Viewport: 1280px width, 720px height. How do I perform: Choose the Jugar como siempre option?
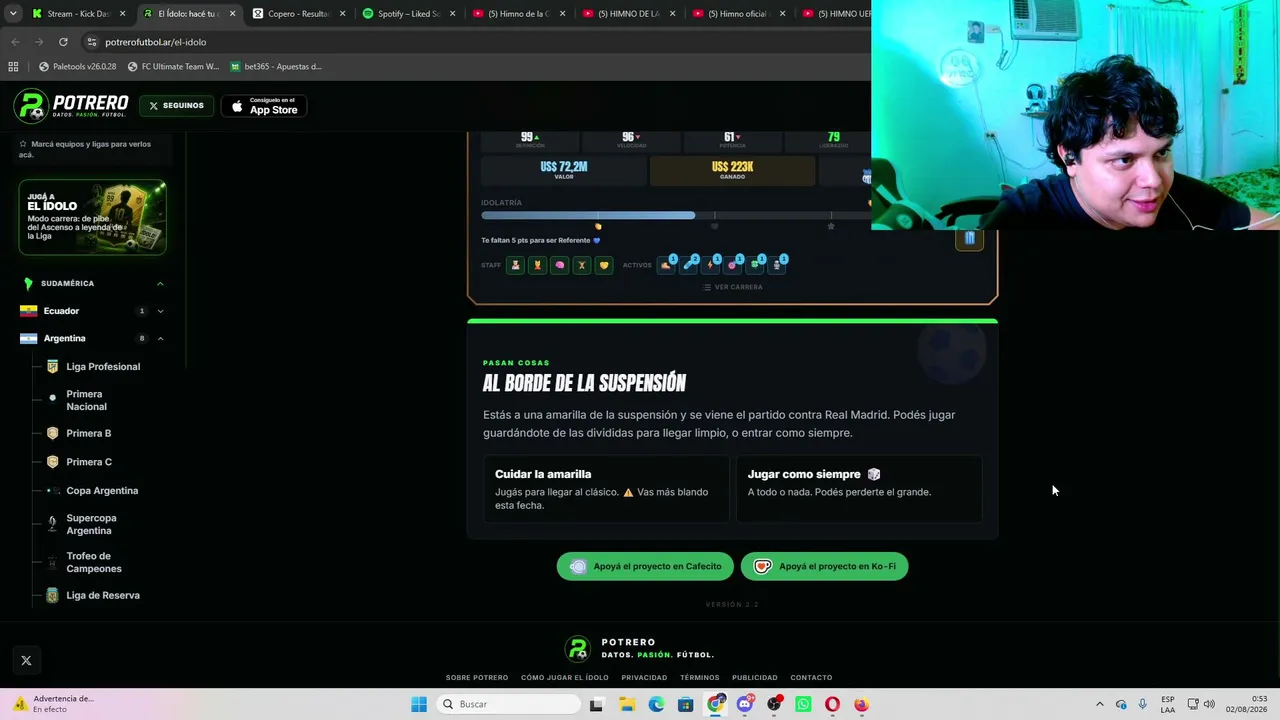859,489
